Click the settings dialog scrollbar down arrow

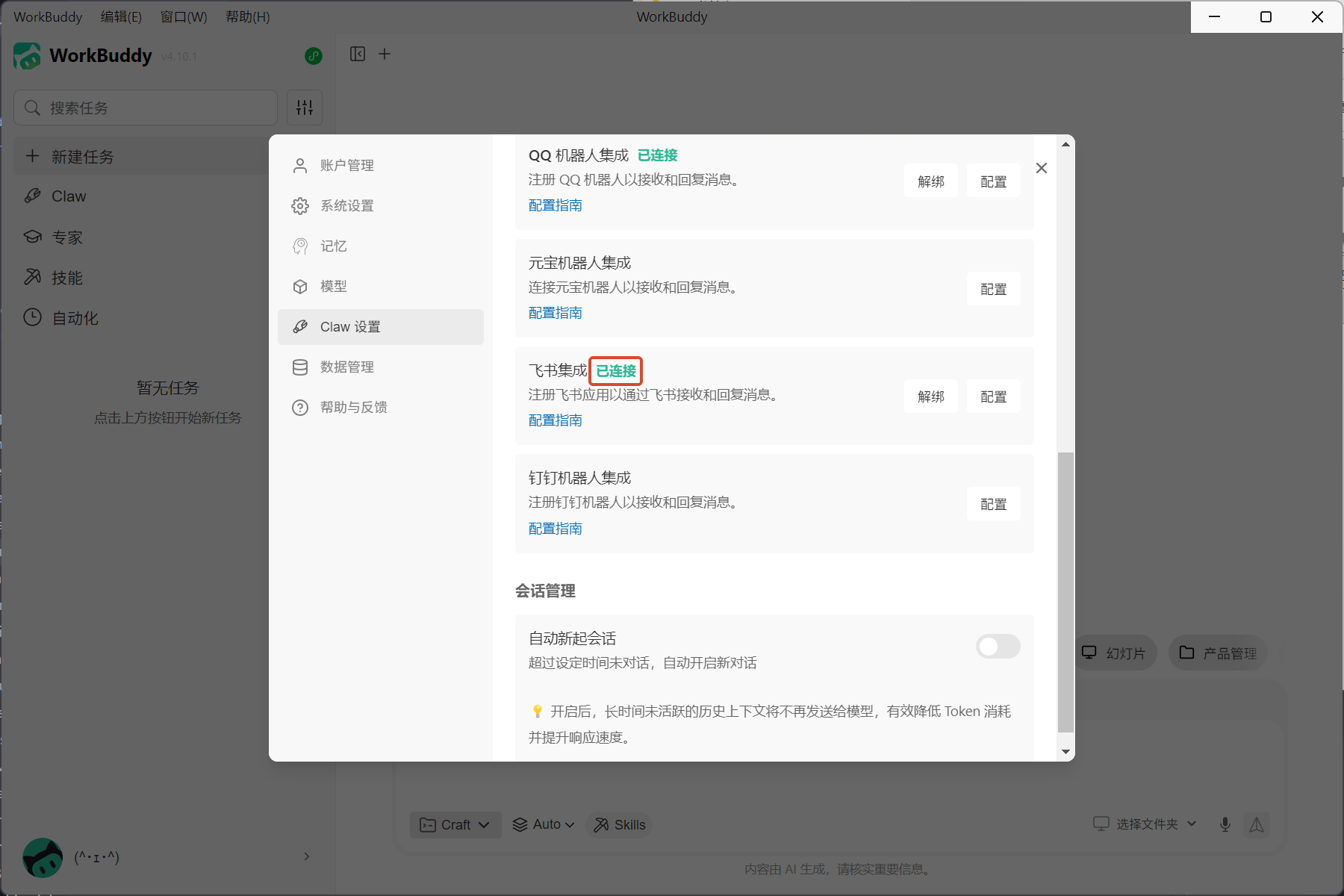click(x=1066, y=752)
